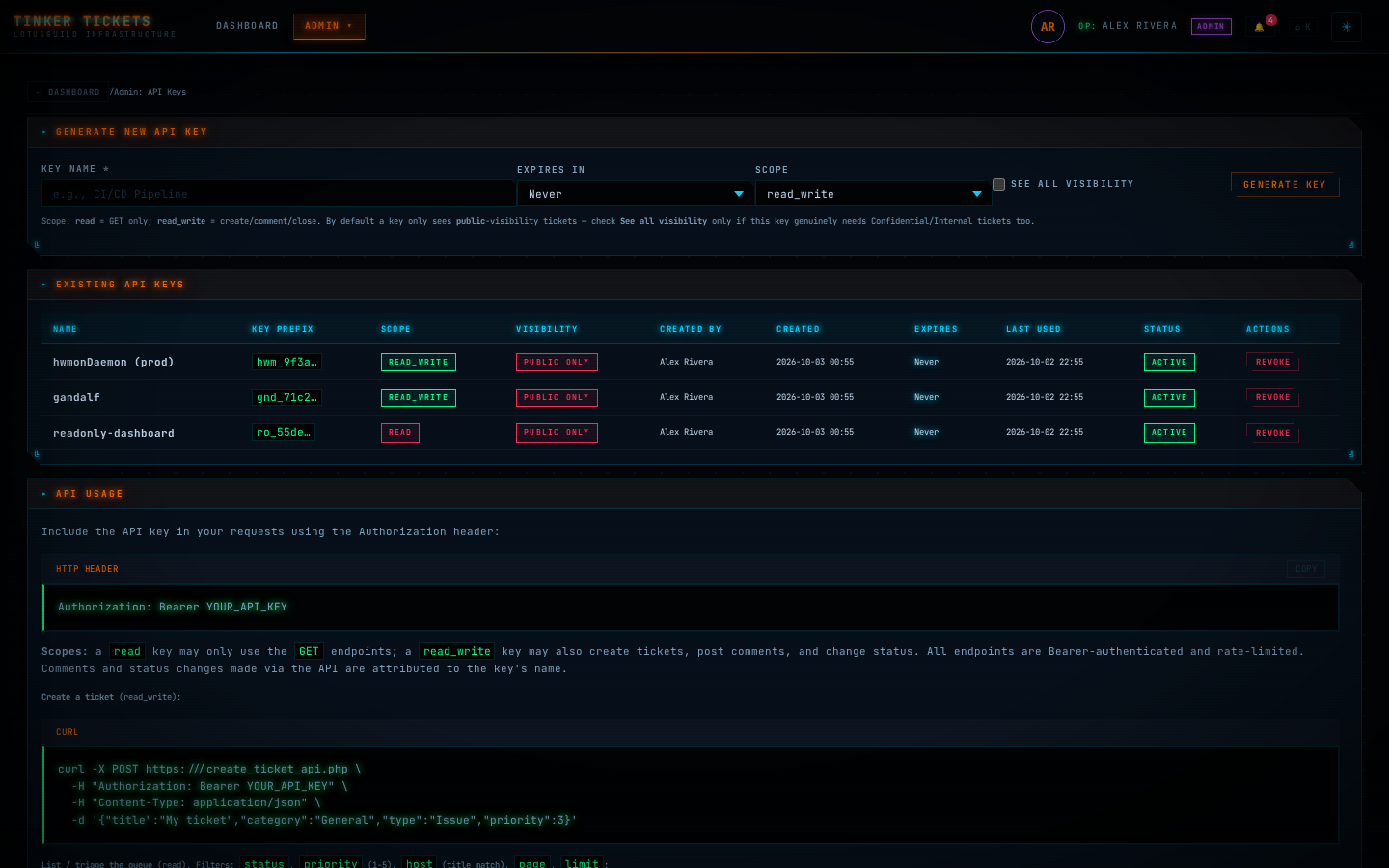Toggle the light theme sun icon

[x=1347, y=27]
